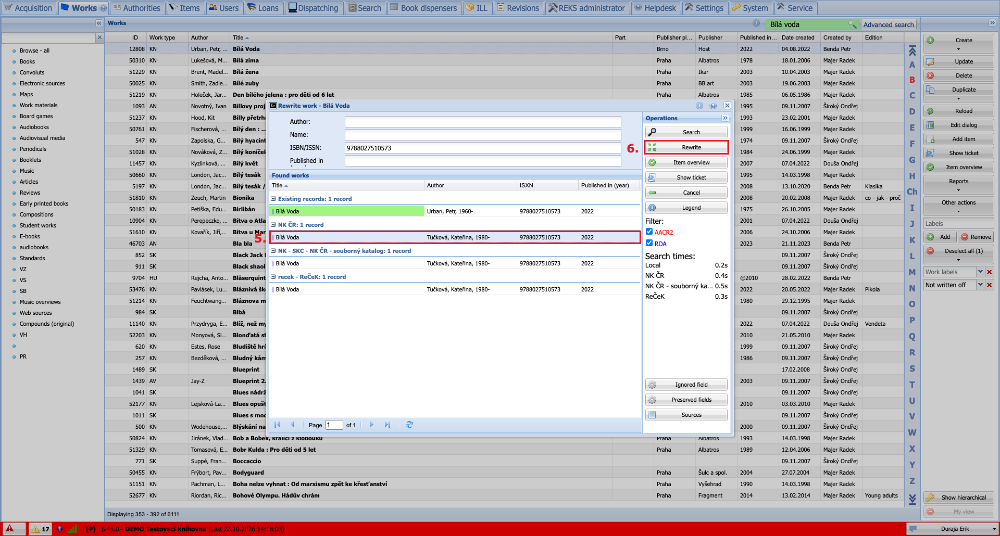Select Audiobooks in the left tree
The image size is (1000, 536).
pyautogui.click(x=34, y=127)
